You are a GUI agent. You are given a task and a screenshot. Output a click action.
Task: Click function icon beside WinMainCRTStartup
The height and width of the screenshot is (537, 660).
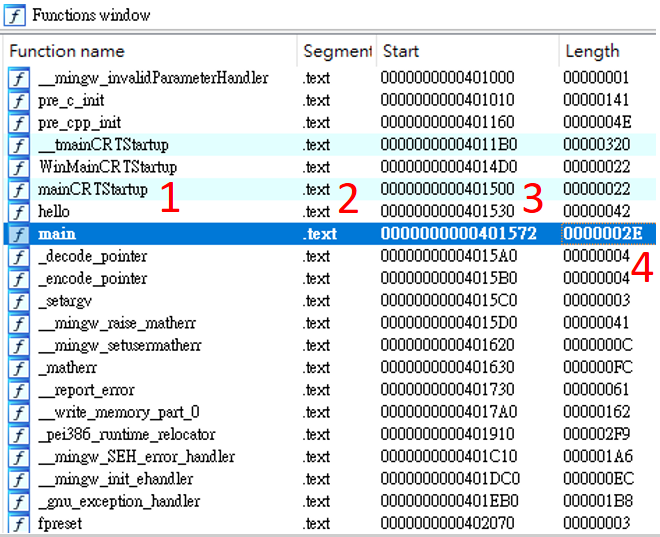tap(19, 167)
